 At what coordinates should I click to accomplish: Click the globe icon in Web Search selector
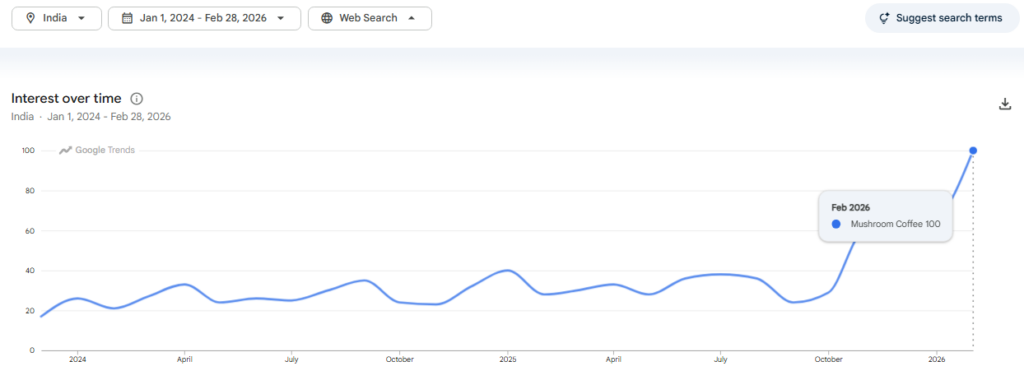(x=327, y=18)
